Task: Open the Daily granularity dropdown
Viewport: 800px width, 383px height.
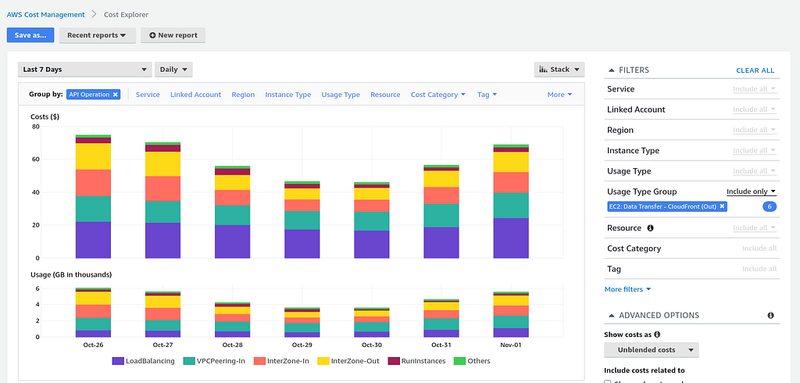Action: [x=173, y=69]
